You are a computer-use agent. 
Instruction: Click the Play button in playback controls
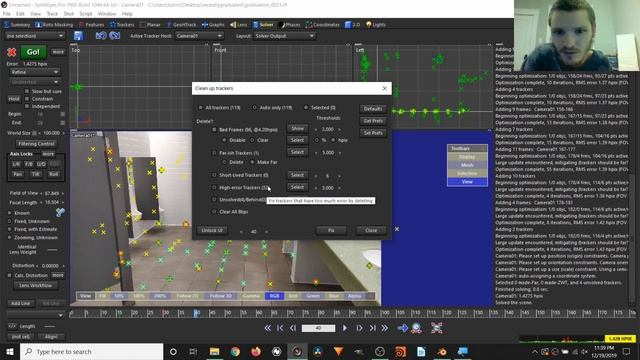click(344, 328)
